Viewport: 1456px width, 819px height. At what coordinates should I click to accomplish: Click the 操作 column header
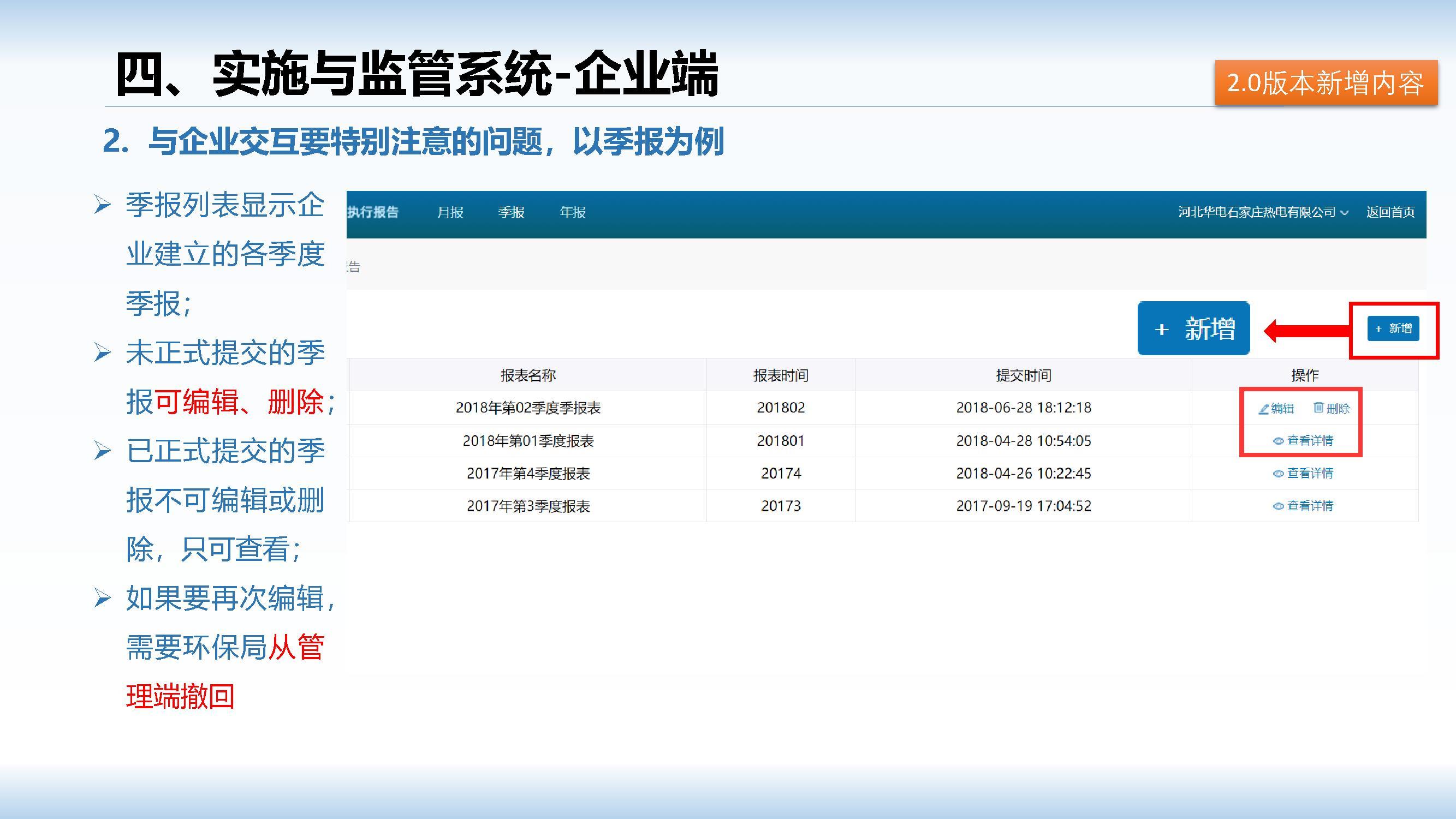[x=1305, y=375]
